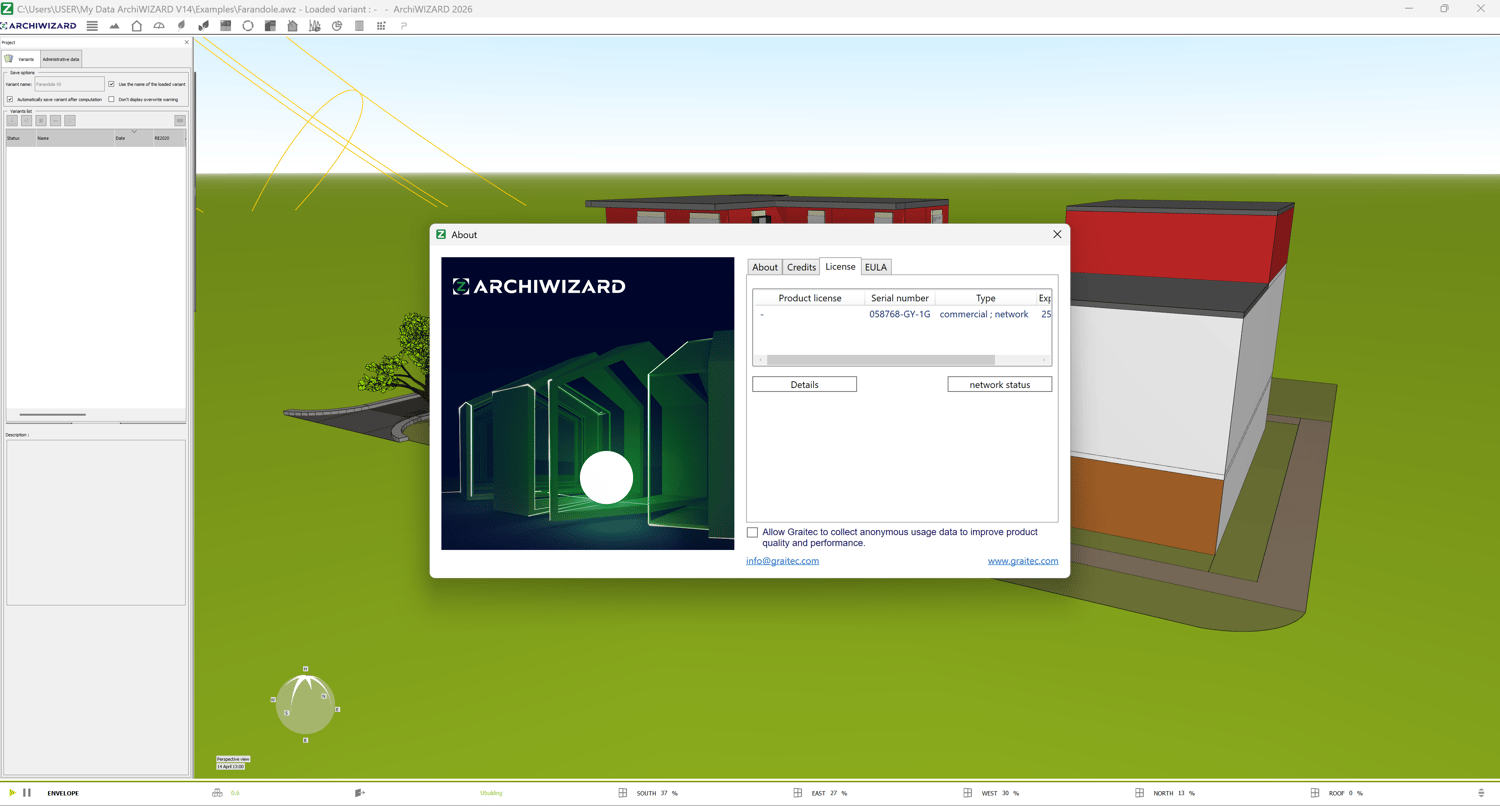The width and height of the screenshot is (1500, 806).
Task: Click the 'Type' column header in license table
Action: coord(986,298)
